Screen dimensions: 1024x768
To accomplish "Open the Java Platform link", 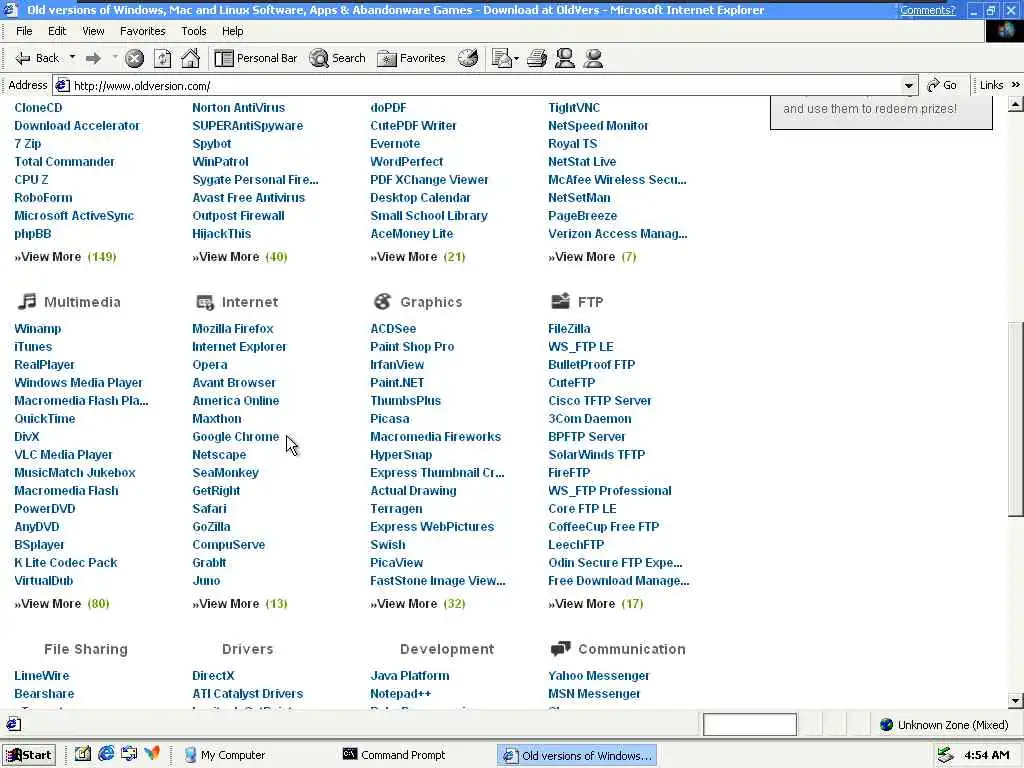I will pos(409,675).
